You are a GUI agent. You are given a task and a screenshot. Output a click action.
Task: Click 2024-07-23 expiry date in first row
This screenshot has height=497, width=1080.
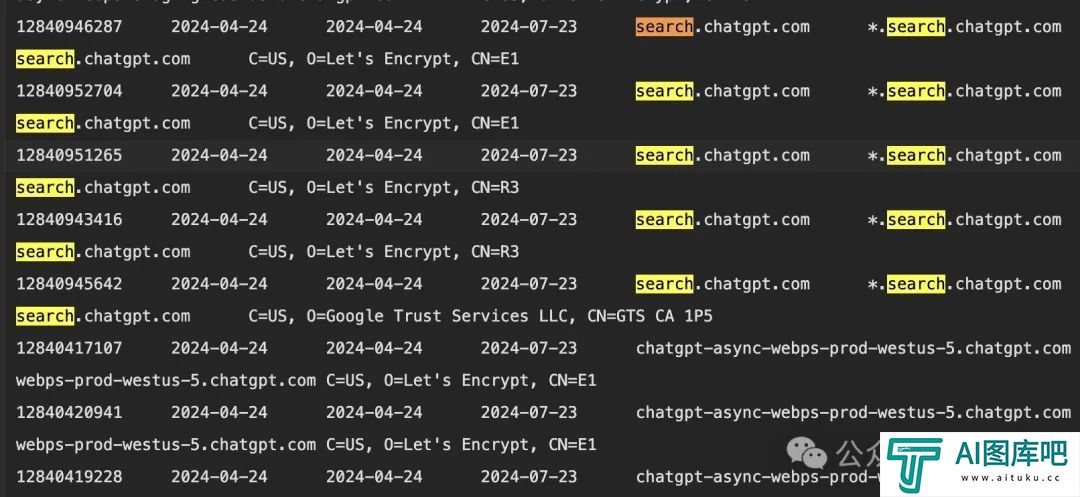coord(529,27)
